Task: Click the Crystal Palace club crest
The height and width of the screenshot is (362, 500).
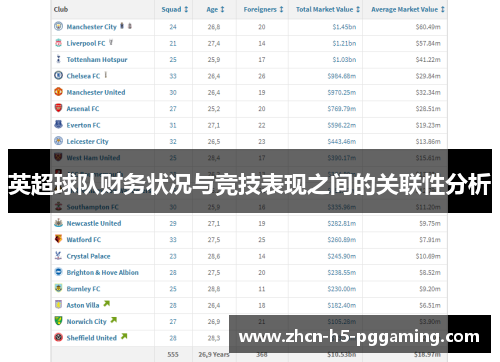Action: click(x=58, y=256)
